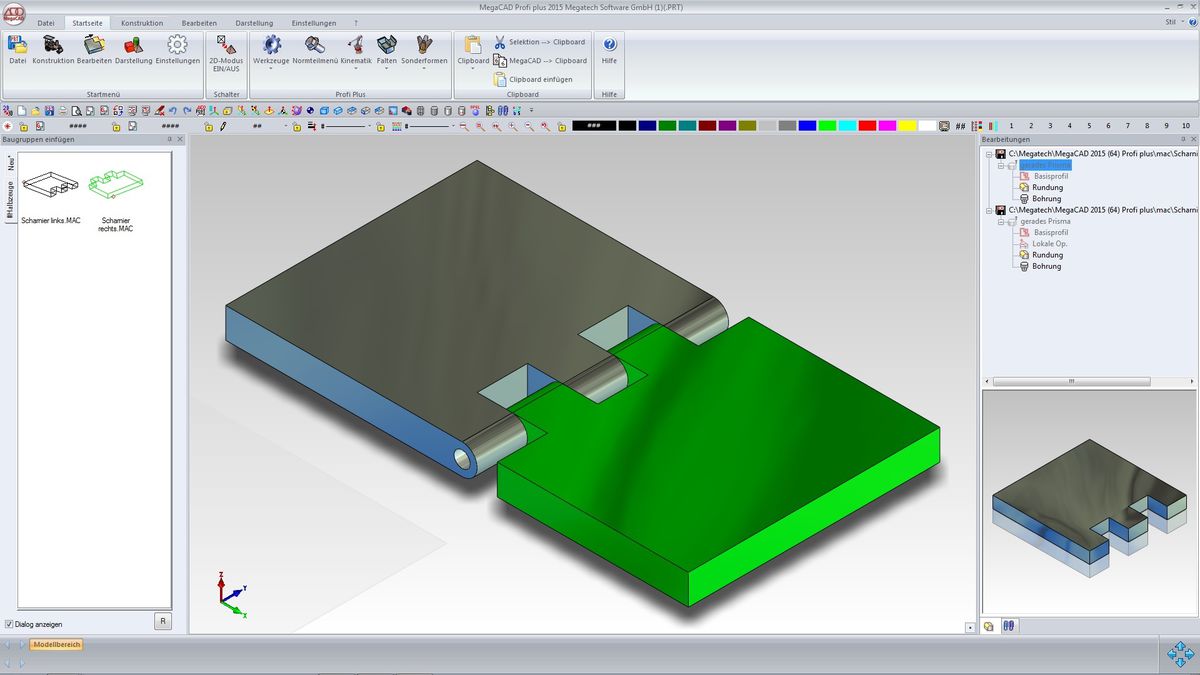Click Selektion to Clipboard scissors icon
Screen dimensions: 1200x675
(501, 42)
